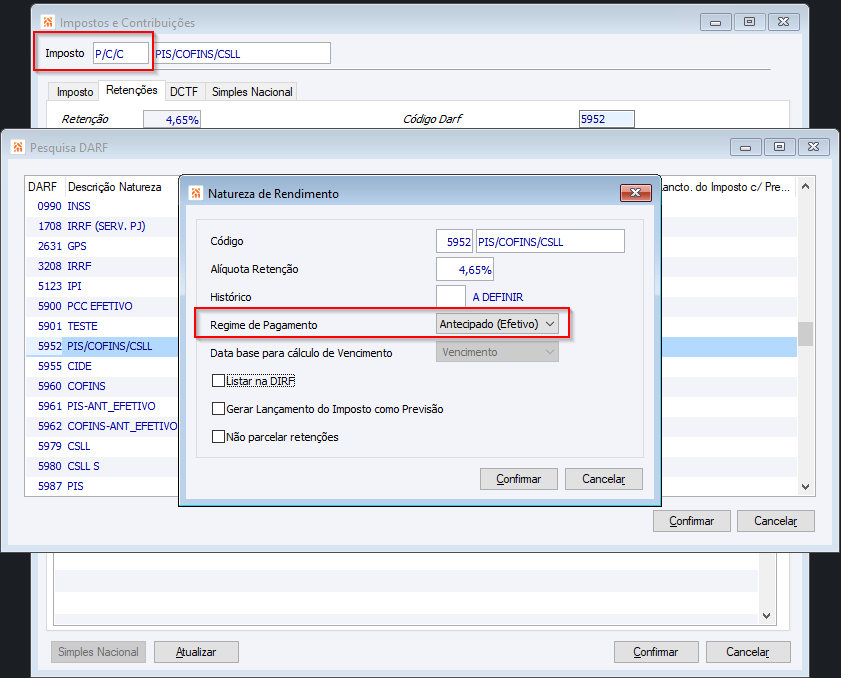
Task: Click Confirmar in Impostos e Contribuições window
Action: [x=656, y=652]
